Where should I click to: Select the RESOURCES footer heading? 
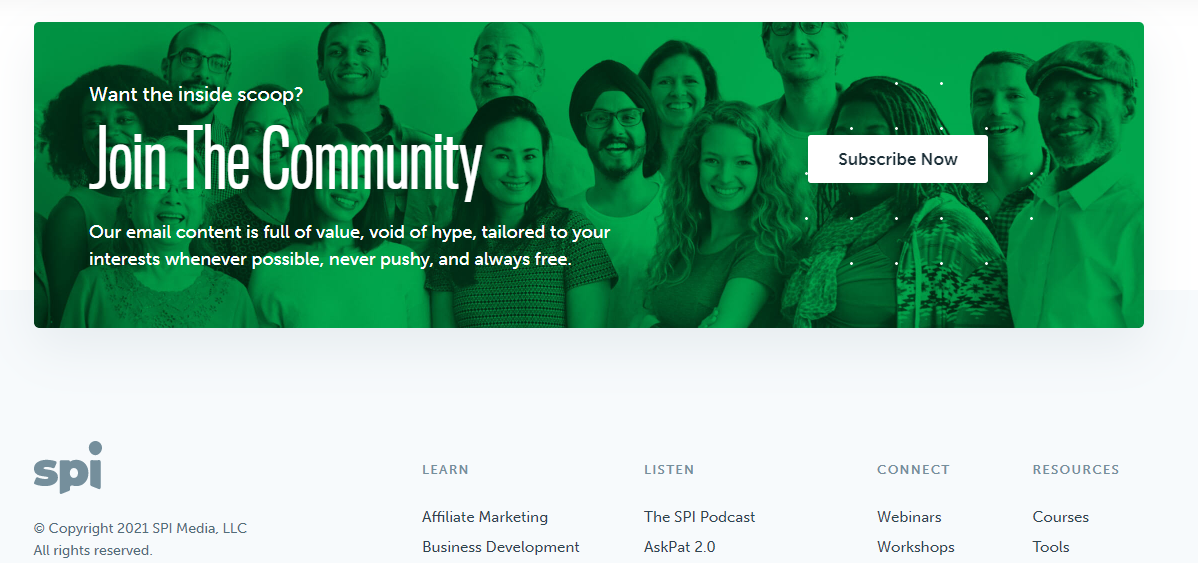pos(1075,470)
